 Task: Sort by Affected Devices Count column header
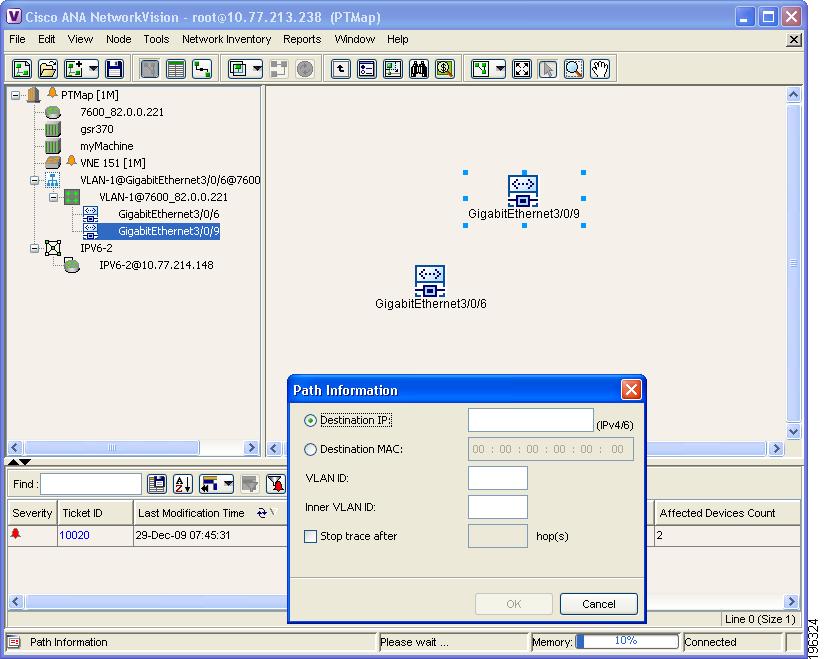point(727,513)
